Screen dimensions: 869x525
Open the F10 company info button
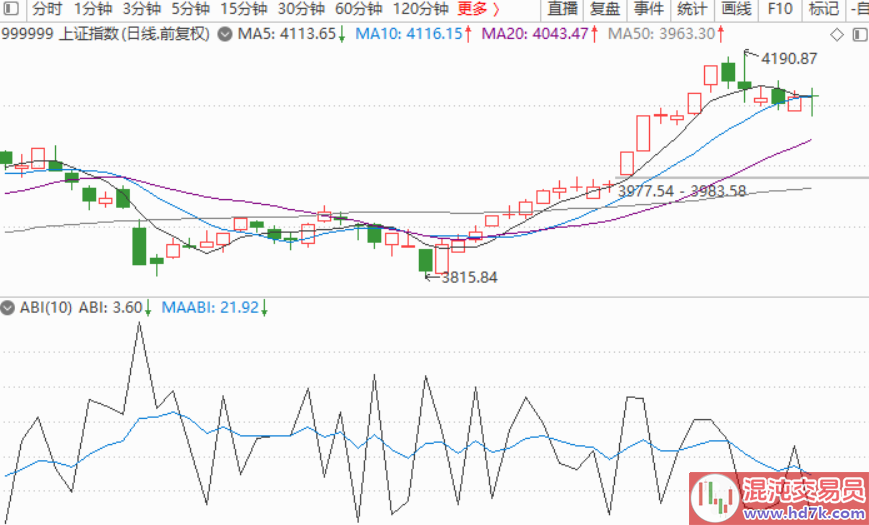tap(780, 10)
